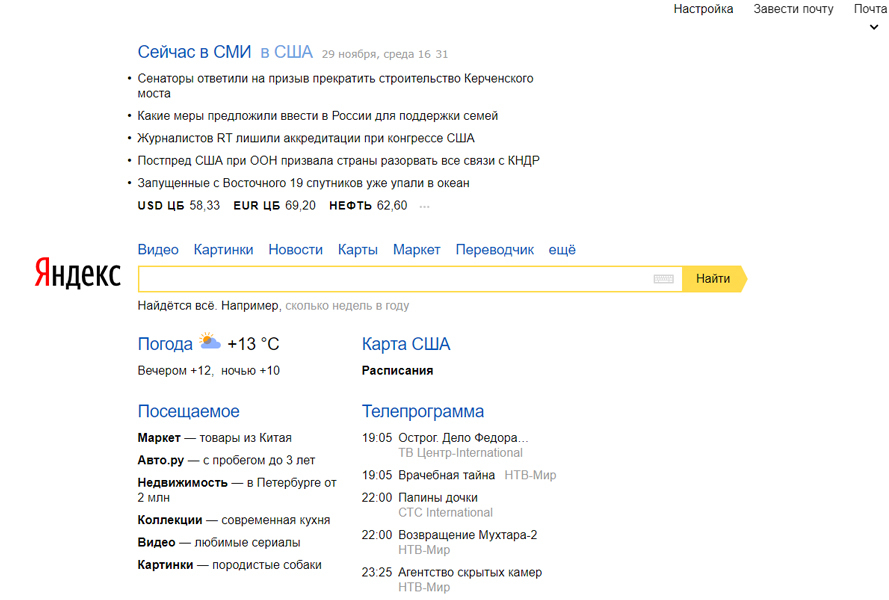Open Настройка in the top bar
Viewport: 889px width, 600px height.
point(703,9)
